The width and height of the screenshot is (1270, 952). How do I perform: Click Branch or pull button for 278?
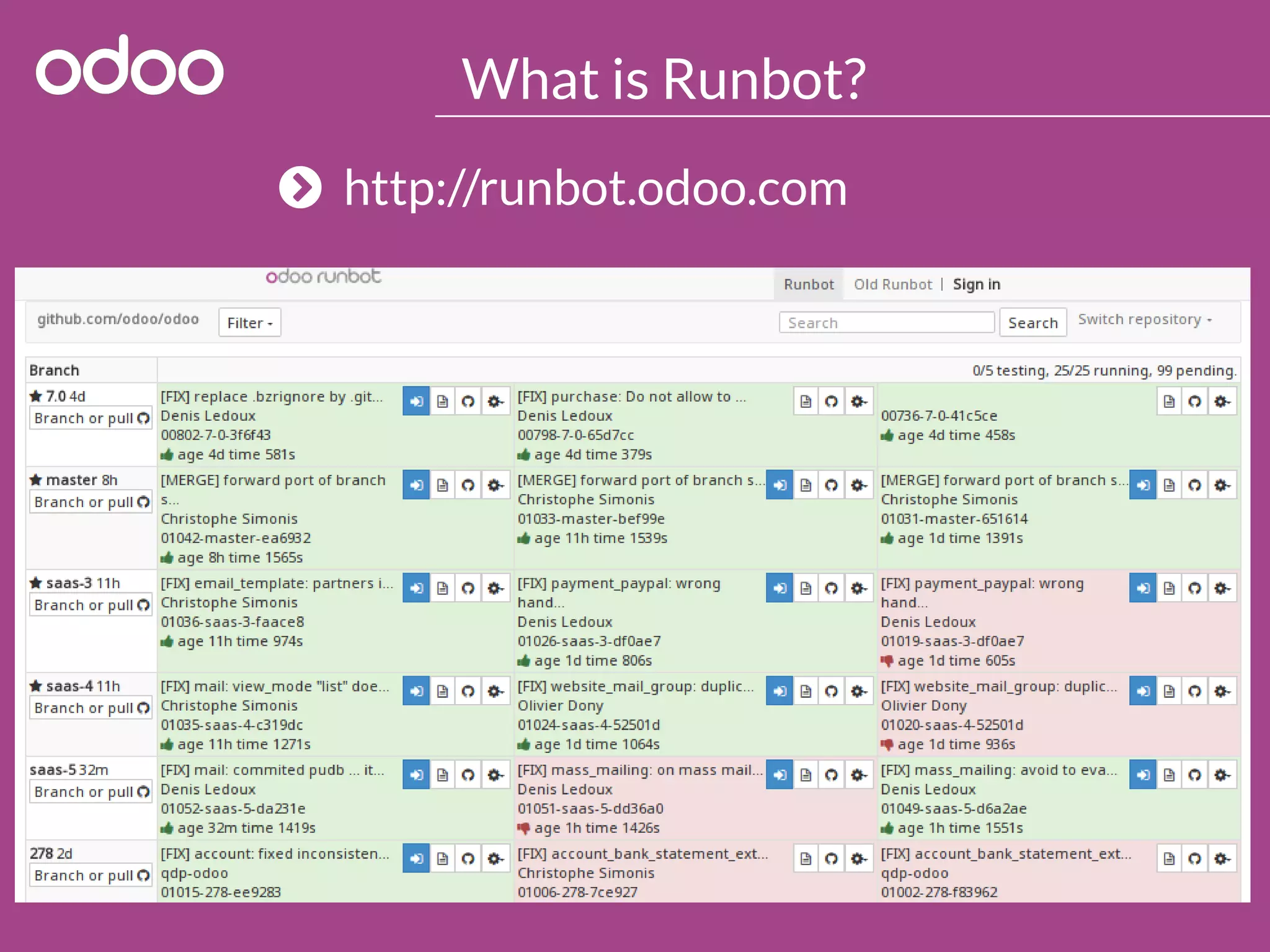click(91, 875)
